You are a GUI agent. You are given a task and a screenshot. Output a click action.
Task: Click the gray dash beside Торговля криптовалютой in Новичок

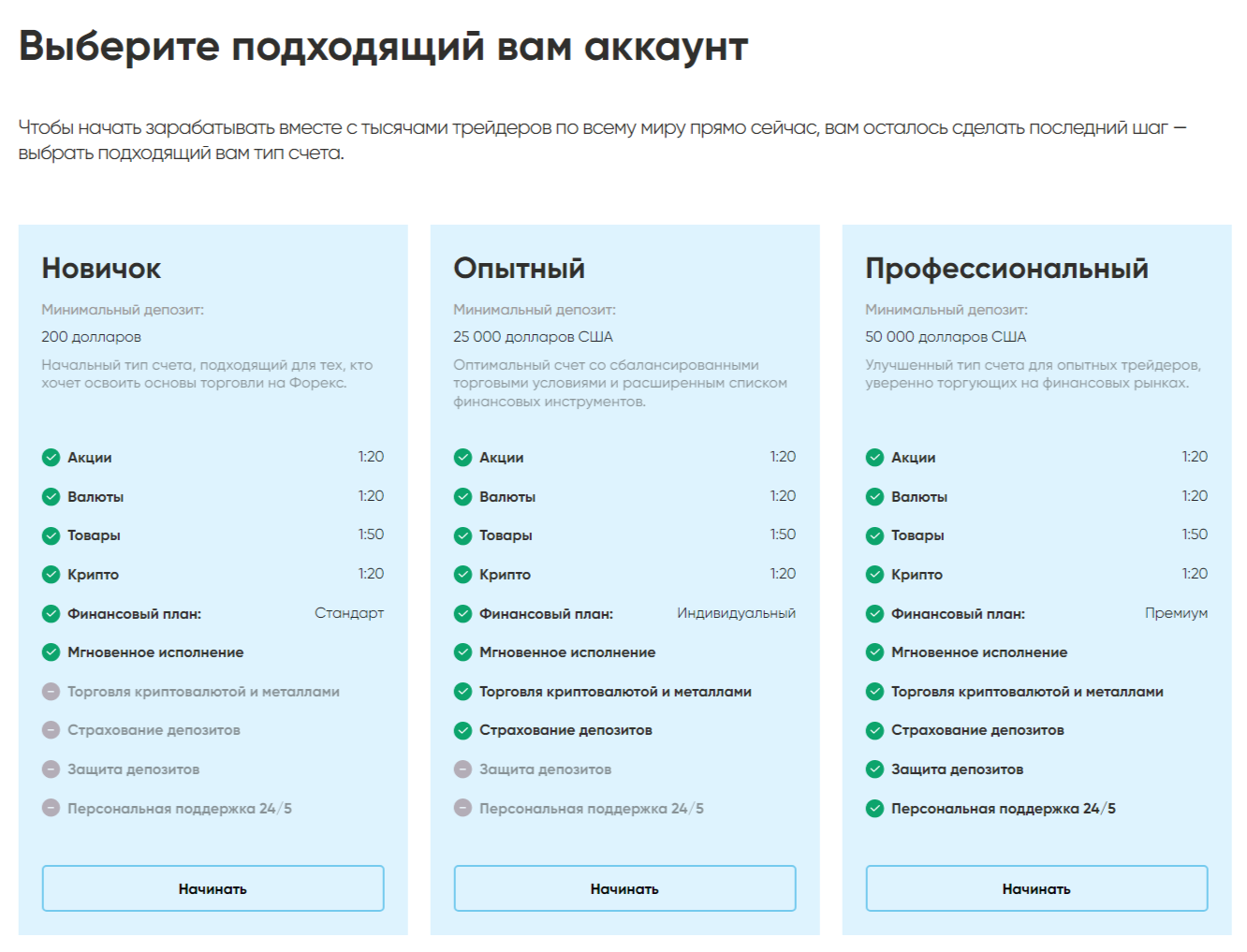pos(50,691)
